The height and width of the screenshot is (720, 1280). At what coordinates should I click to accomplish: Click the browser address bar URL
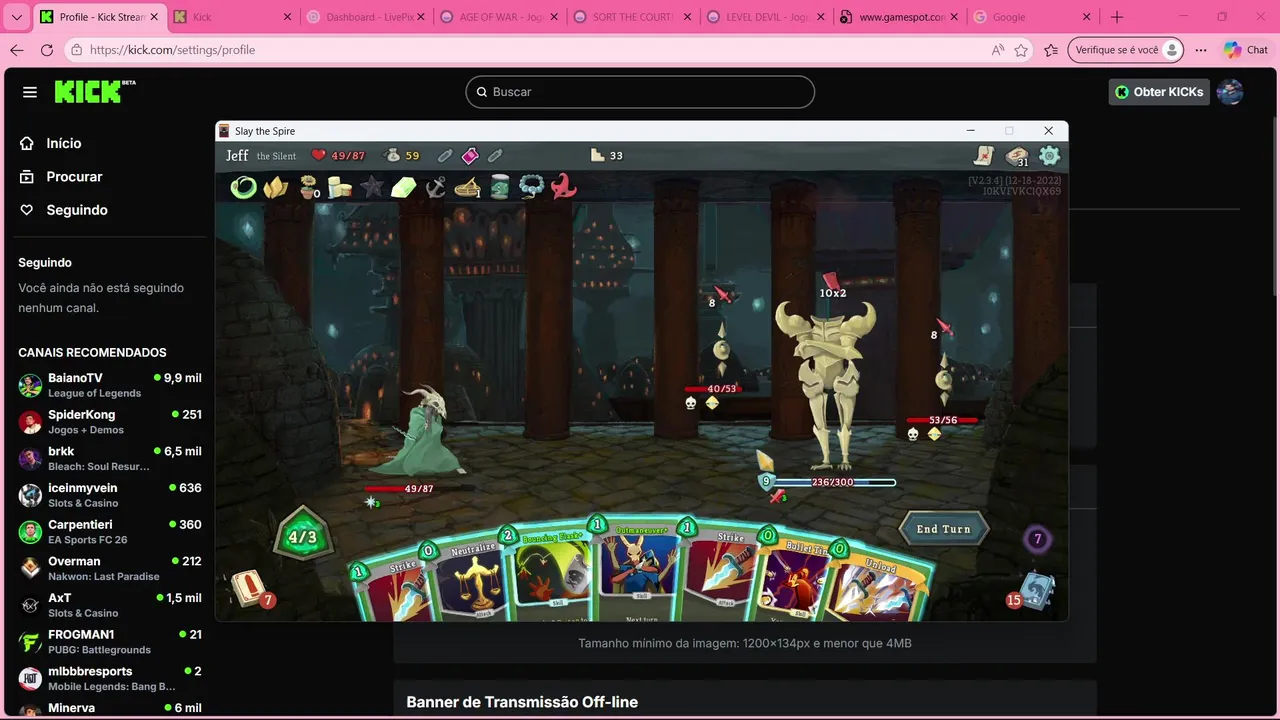172,50
